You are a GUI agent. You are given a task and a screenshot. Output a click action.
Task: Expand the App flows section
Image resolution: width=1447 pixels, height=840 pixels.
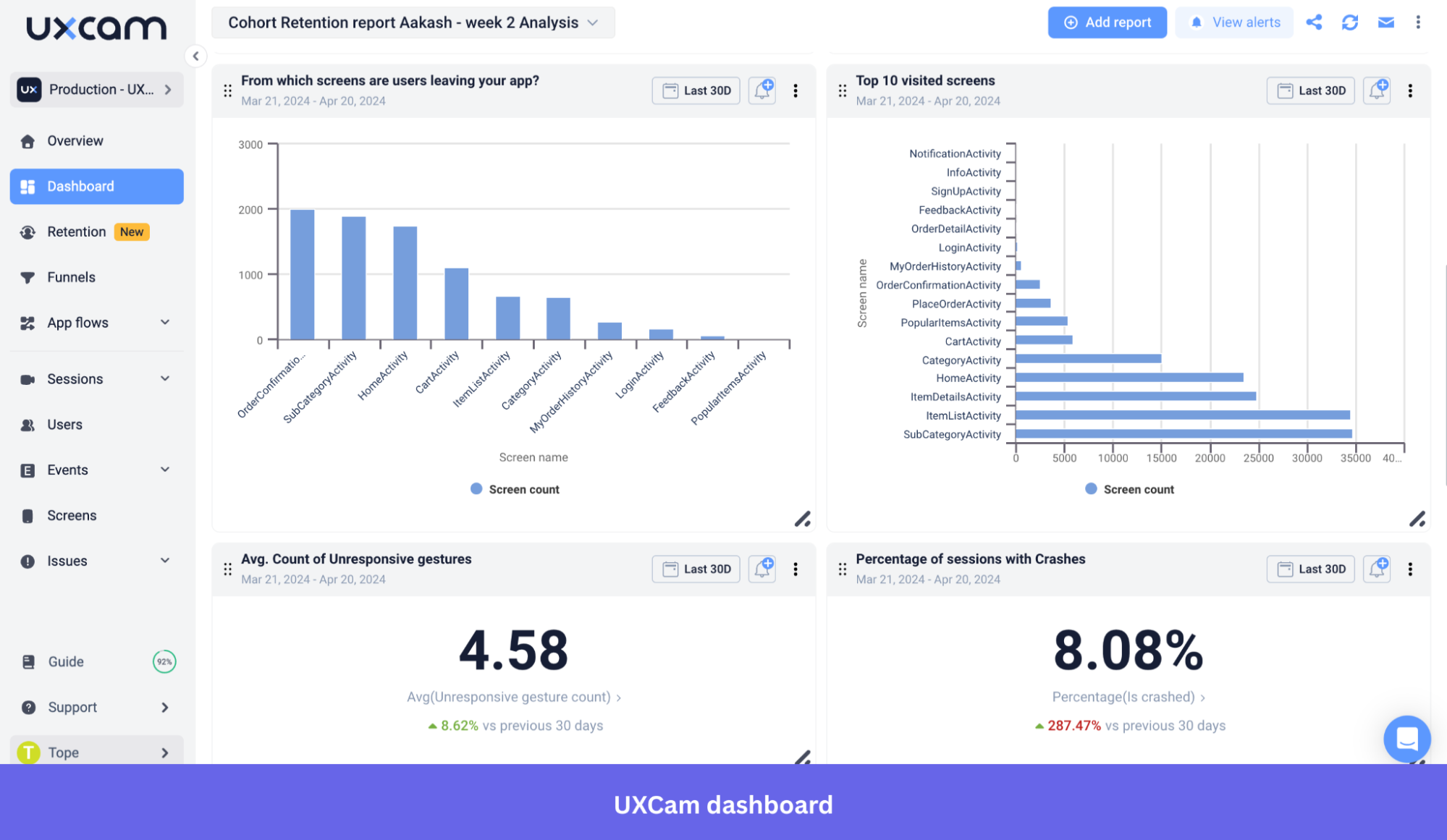[x=165, y=323]
